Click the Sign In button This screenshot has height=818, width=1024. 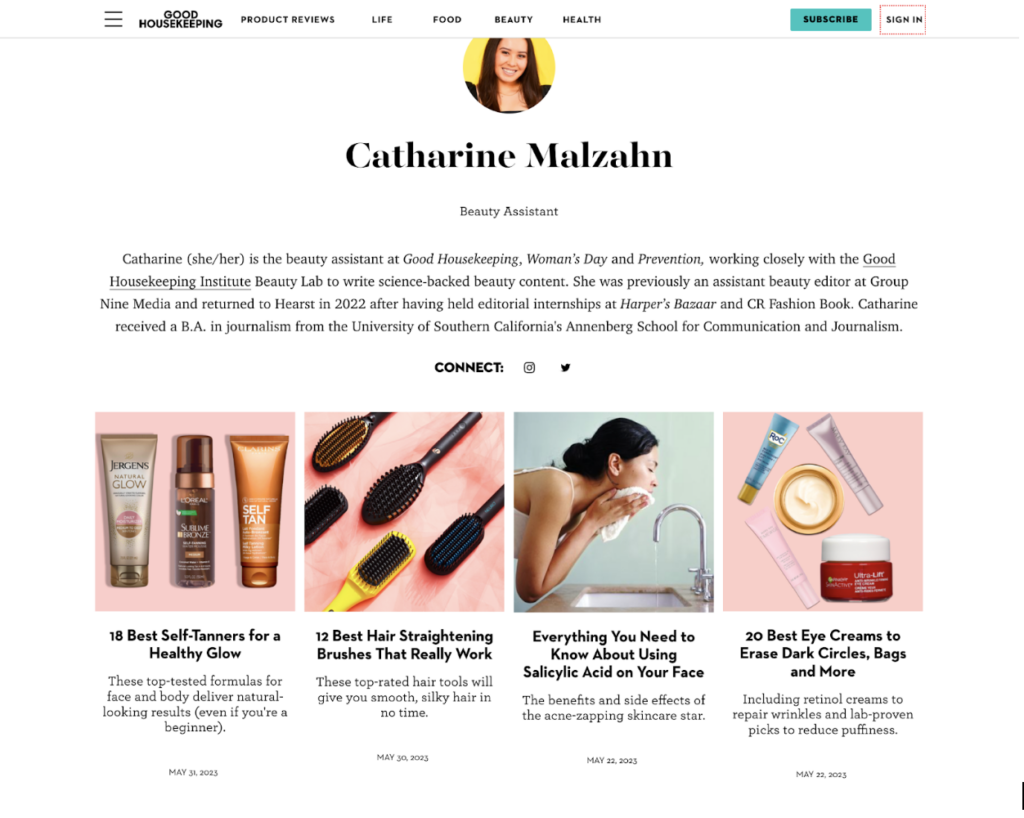click(x=903, y=20)
